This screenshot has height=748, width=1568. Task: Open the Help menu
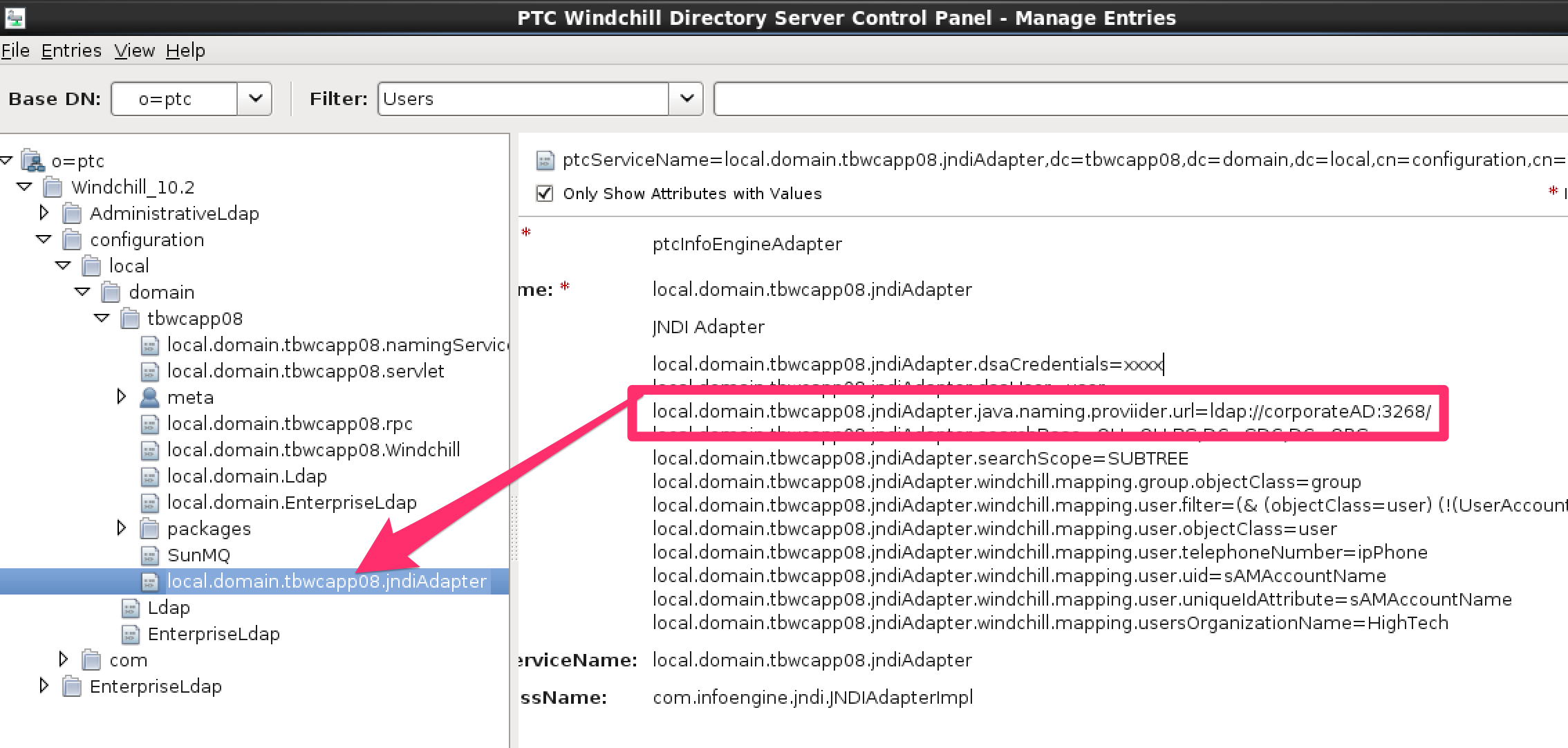[185, 50]
